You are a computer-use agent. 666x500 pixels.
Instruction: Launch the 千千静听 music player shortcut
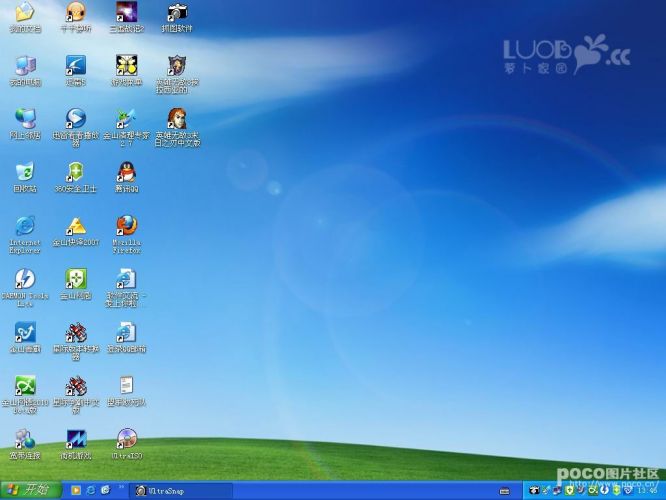(x=75, y=12)
